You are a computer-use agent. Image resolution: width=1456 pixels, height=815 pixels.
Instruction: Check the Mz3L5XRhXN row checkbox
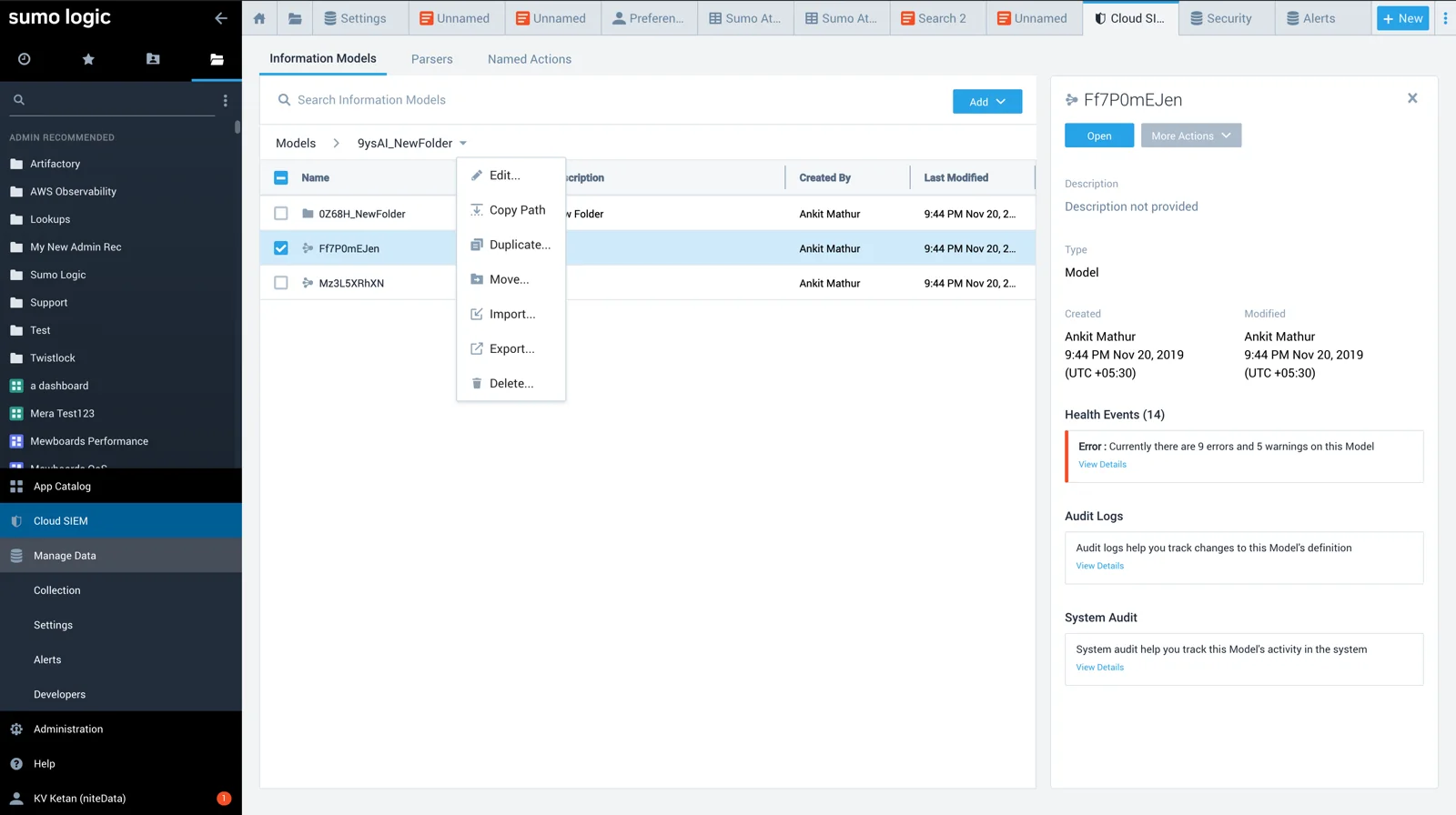coord(281,283)
